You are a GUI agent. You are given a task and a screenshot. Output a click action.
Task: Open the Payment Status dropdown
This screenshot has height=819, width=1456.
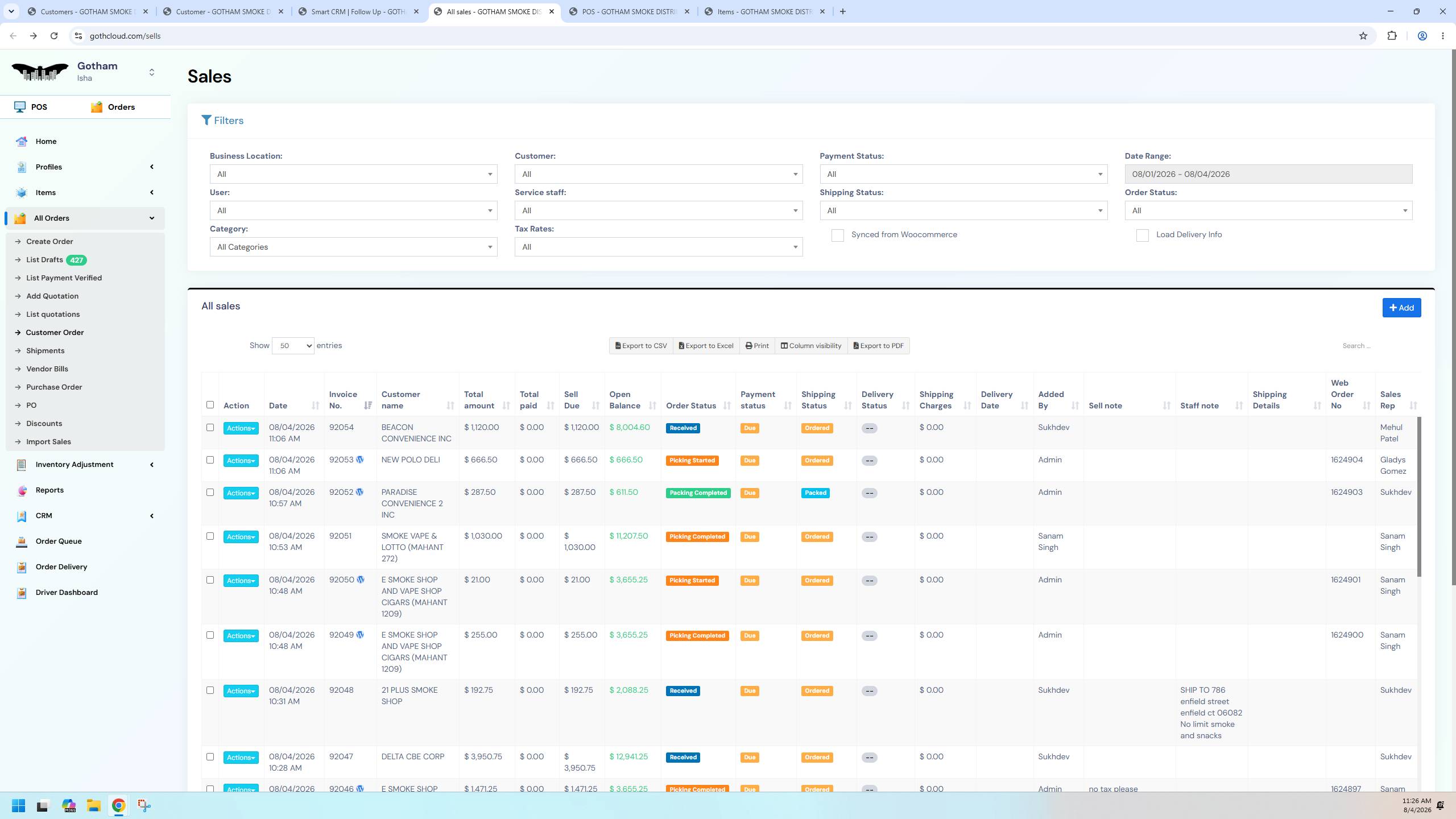click(x=963, y=174)
